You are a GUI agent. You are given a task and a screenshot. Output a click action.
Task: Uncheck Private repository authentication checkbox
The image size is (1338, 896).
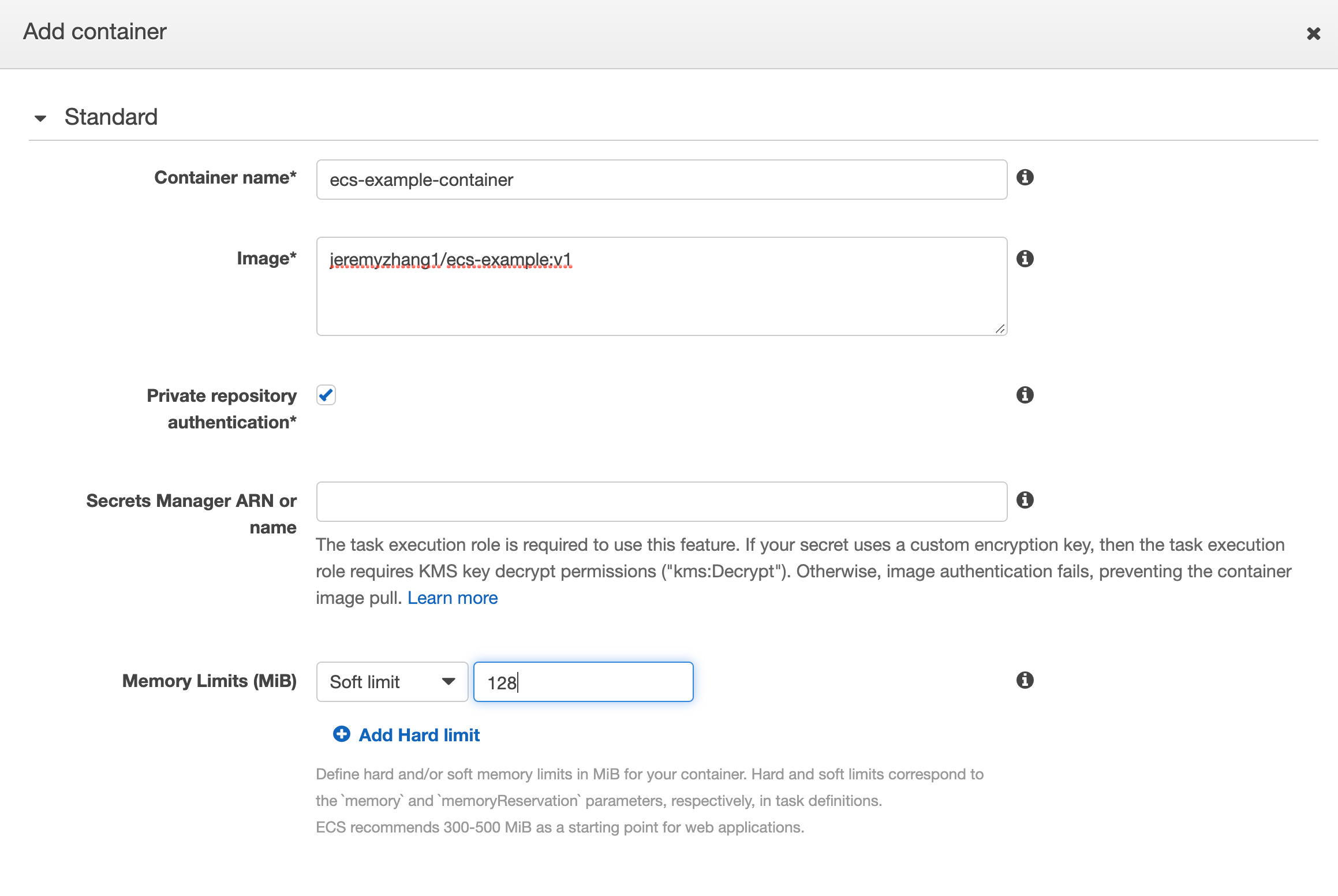click(326, 395)
